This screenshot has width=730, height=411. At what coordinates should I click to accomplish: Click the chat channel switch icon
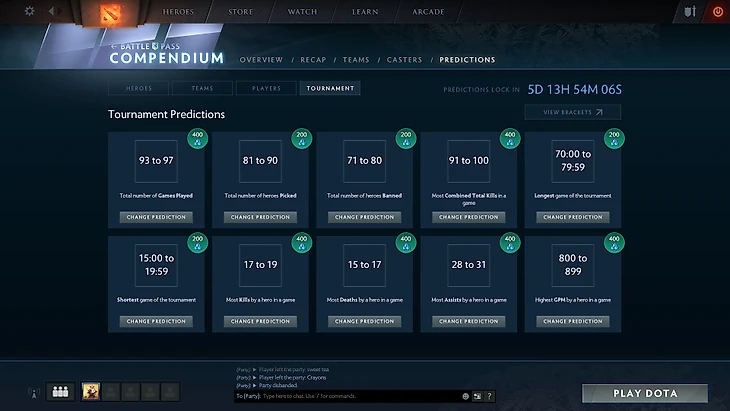click(477, 396)
